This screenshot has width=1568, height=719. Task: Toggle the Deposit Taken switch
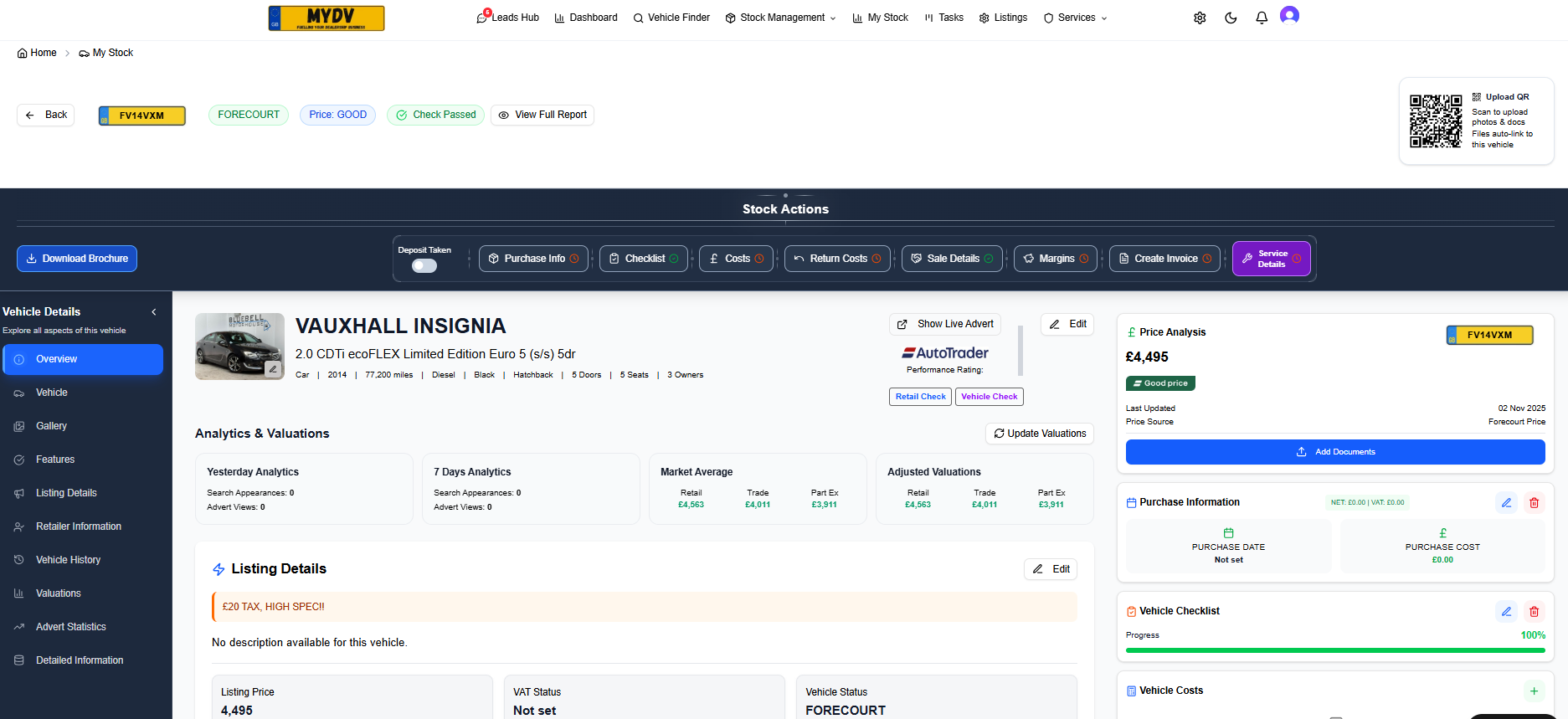424,265
